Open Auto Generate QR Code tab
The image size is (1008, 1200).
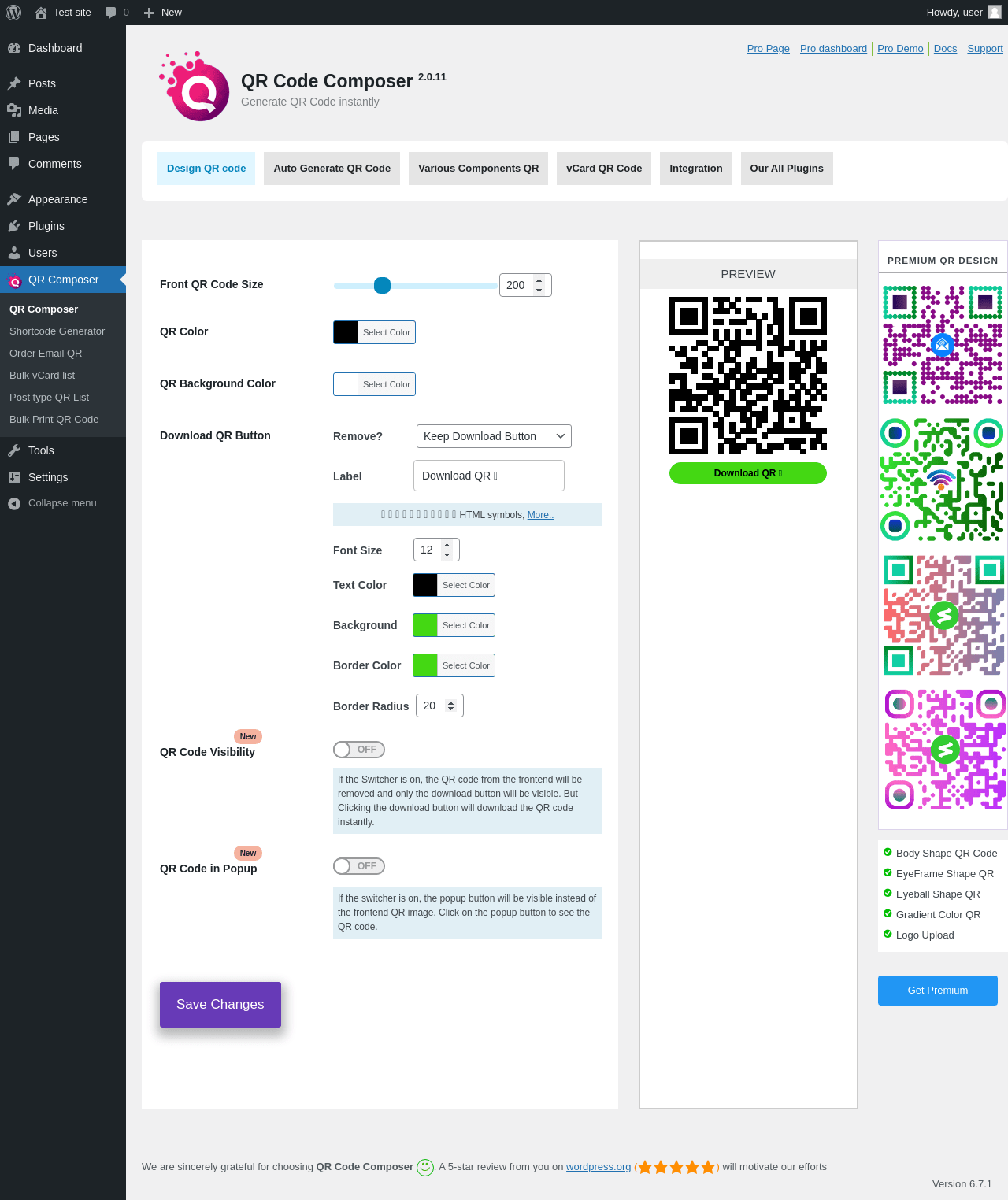tap(332, 169)
